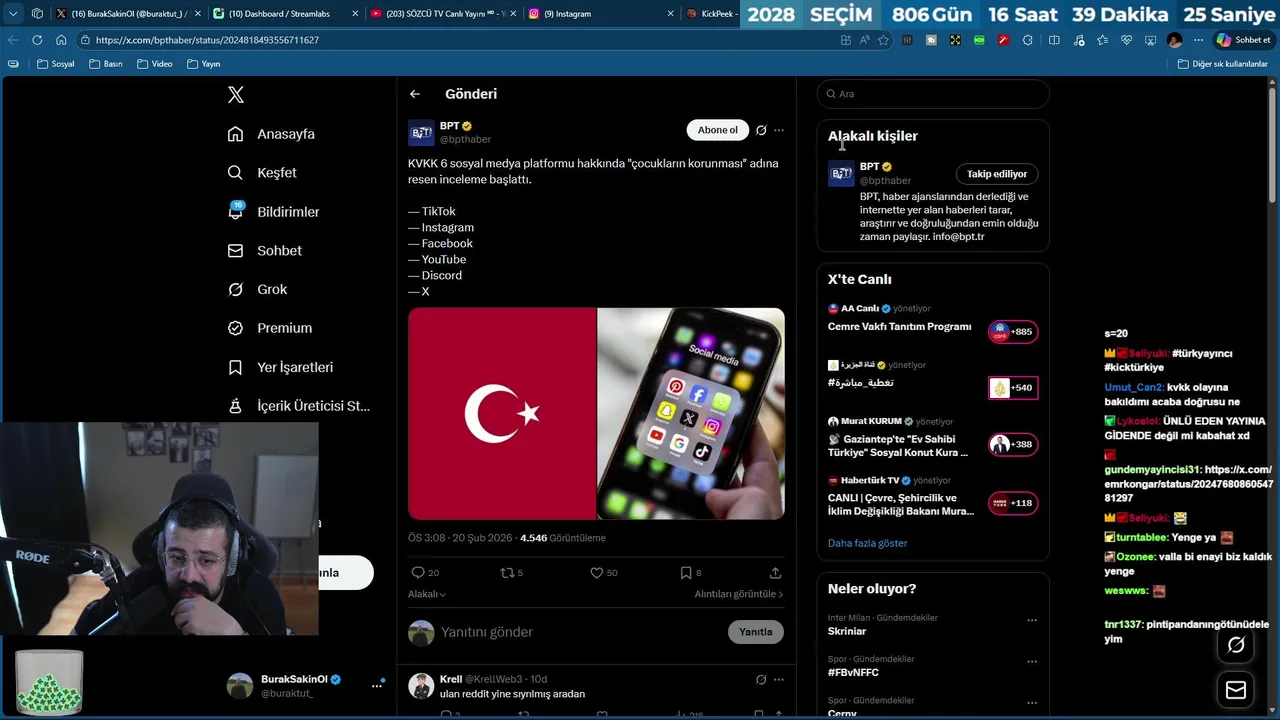Open Bildirimler notifications
Screen dimensions: 1280x720
click(273, 212)
